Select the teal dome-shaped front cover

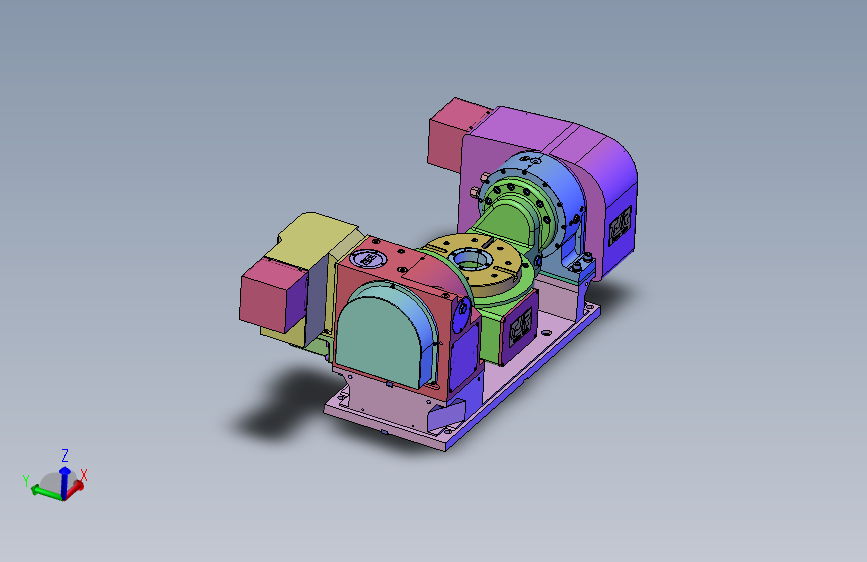385,334
